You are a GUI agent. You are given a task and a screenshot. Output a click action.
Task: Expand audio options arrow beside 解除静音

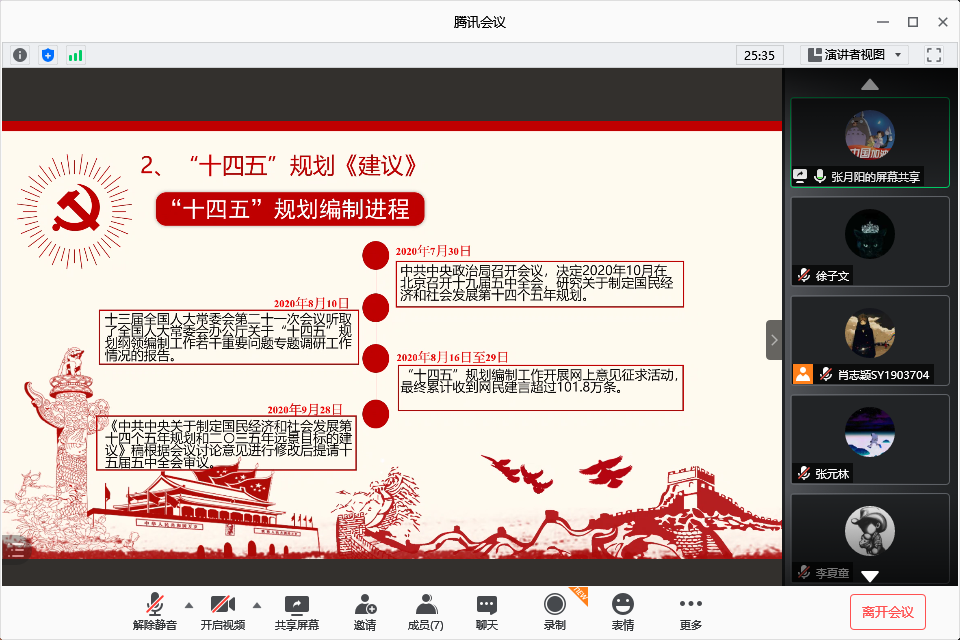188,605
